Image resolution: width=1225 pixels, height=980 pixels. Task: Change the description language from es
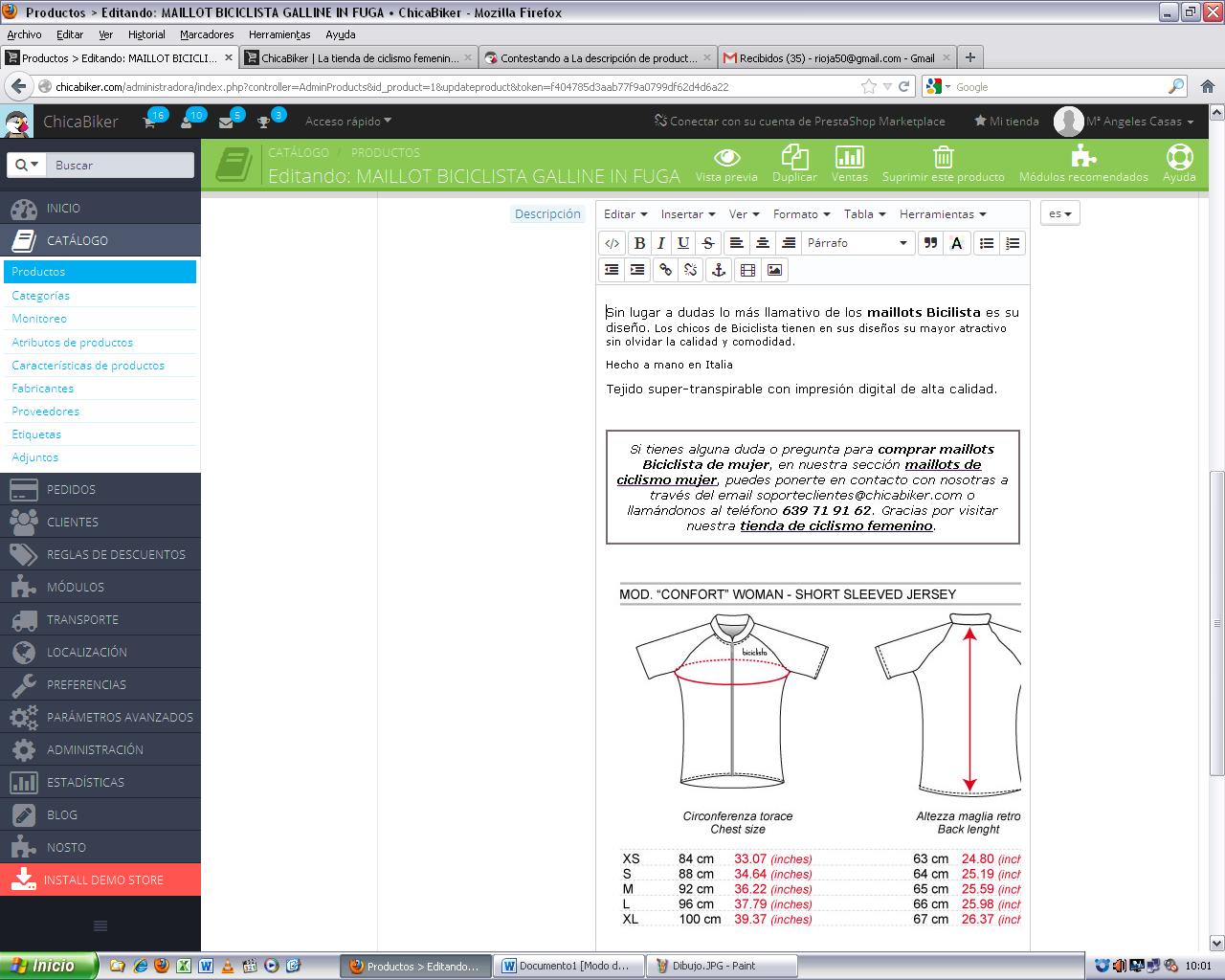click(1059, 213)
